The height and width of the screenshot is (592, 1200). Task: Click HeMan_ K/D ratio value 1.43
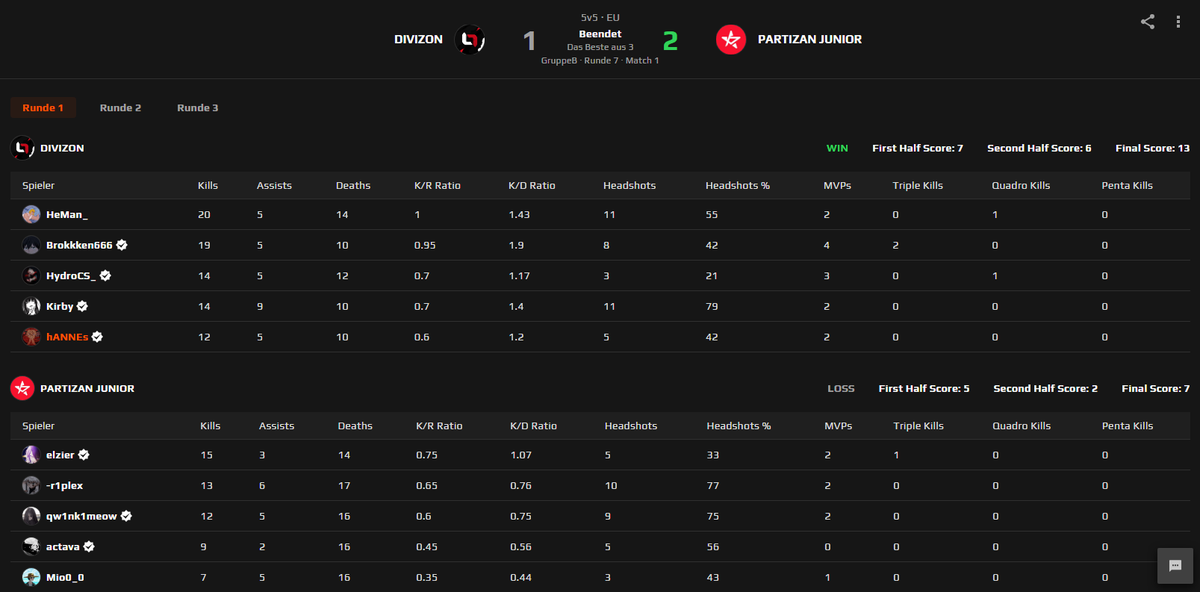tap(519, 215)
